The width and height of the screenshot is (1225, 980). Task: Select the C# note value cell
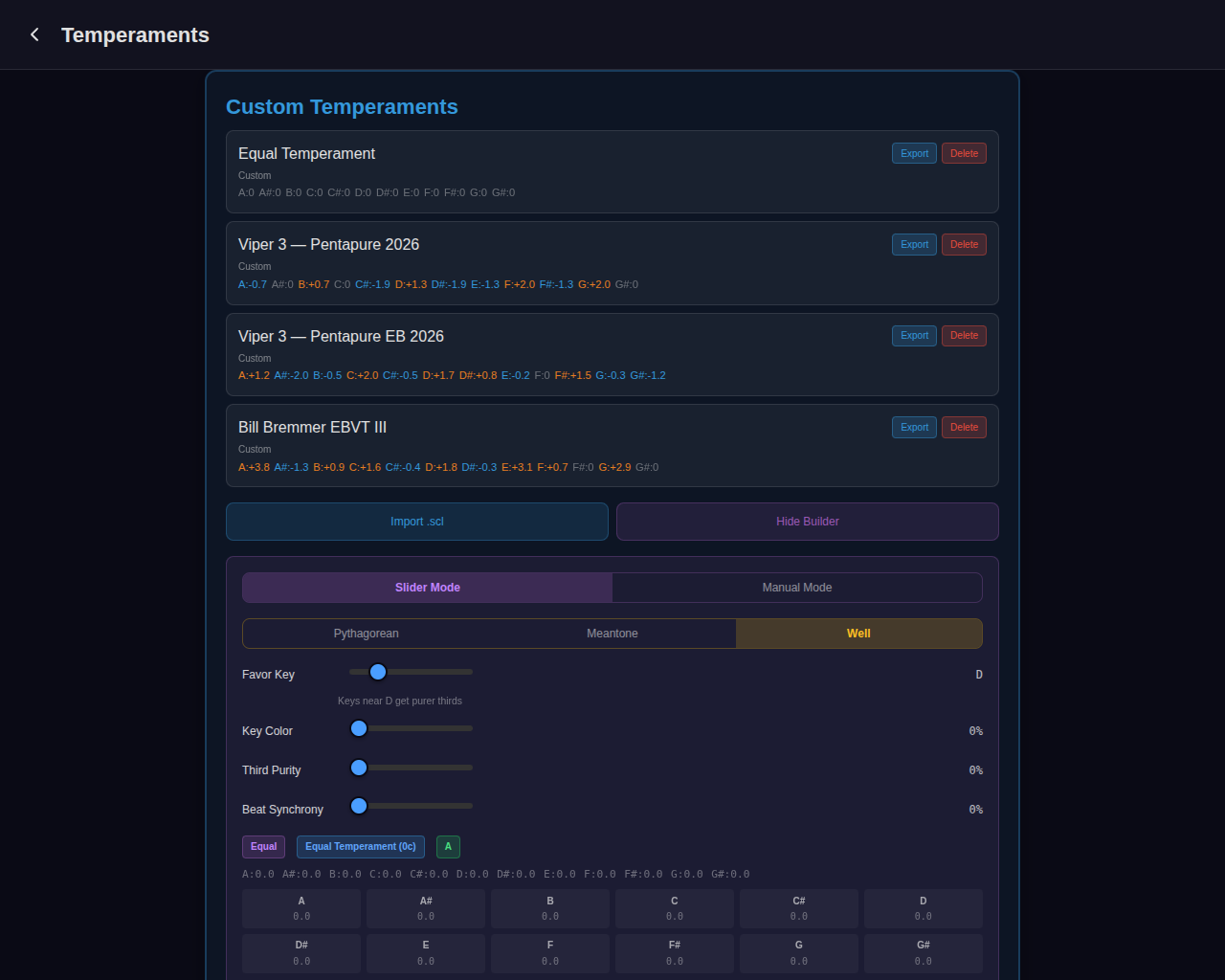tap(798, 908)
